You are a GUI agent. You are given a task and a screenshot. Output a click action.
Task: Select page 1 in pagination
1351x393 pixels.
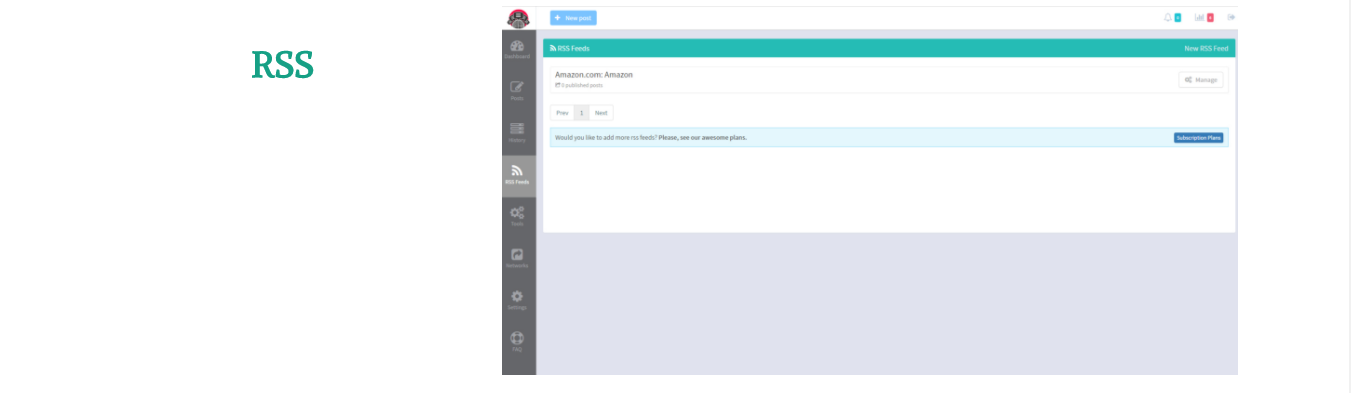pos(581,113)
